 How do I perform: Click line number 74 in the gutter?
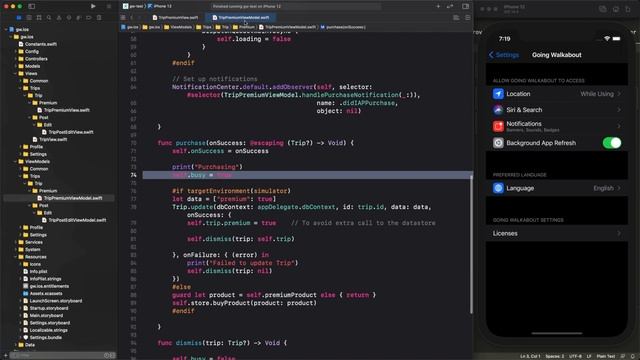click(133, 175)
